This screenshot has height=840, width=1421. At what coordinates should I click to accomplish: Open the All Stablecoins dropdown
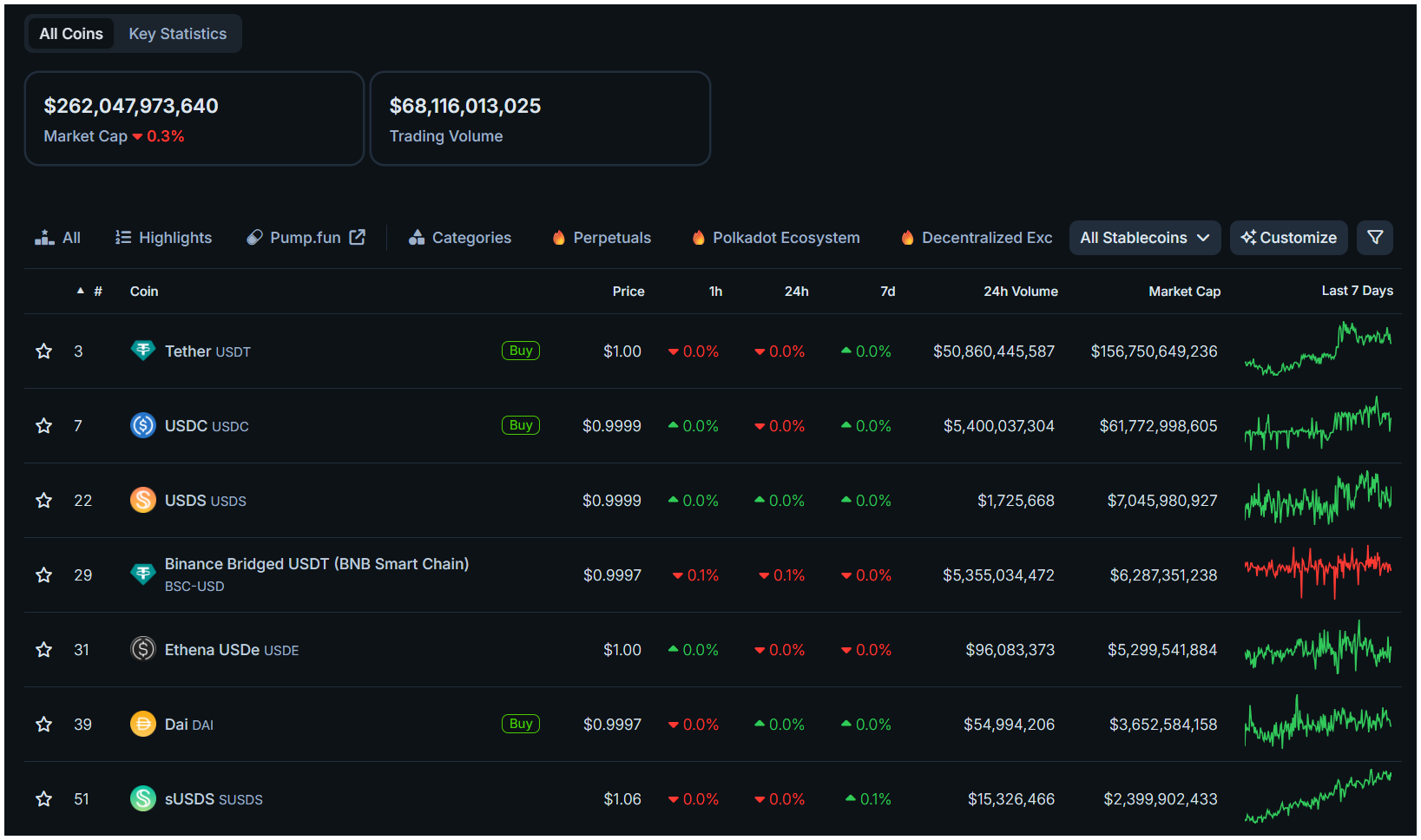click(x=1144, y=237)
